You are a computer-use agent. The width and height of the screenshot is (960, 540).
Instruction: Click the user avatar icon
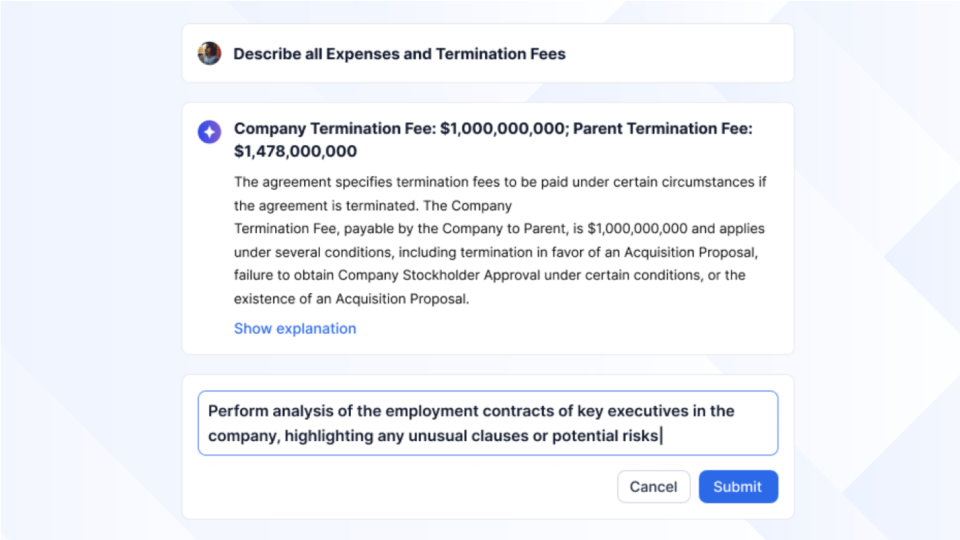click(209, 53)
